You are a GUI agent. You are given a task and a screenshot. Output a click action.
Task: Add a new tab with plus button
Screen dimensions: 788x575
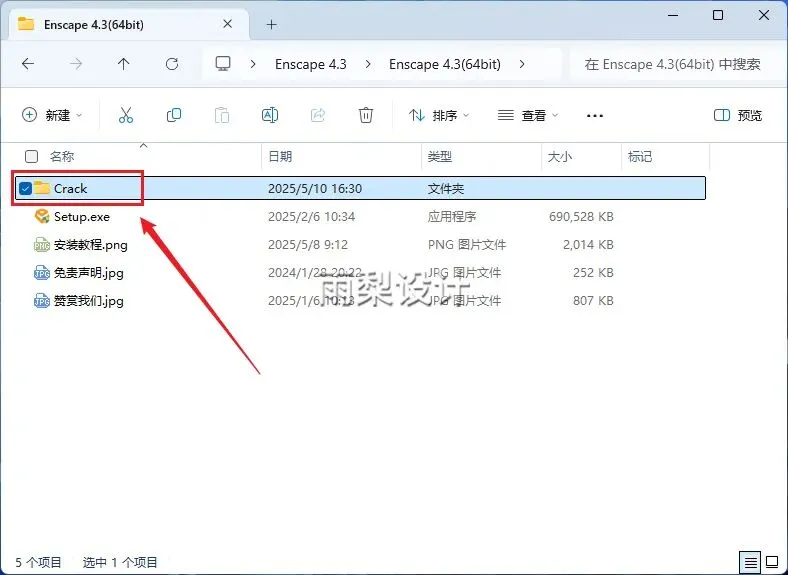point(271,25)
